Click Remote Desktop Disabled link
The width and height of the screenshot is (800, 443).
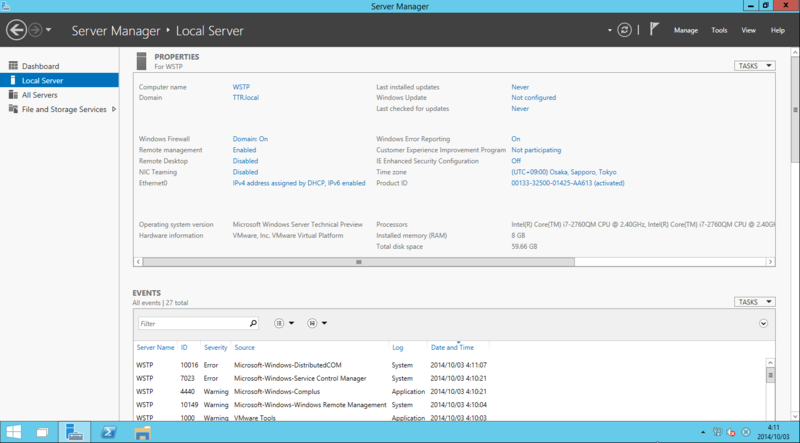(x=245, y=161)
